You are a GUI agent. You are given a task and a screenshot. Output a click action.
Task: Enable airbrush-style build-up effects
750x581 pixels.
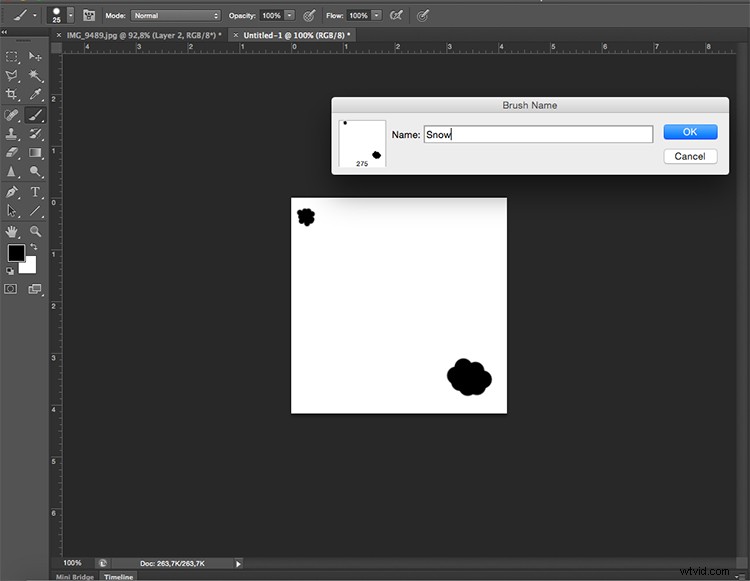(x=396, y=16)
